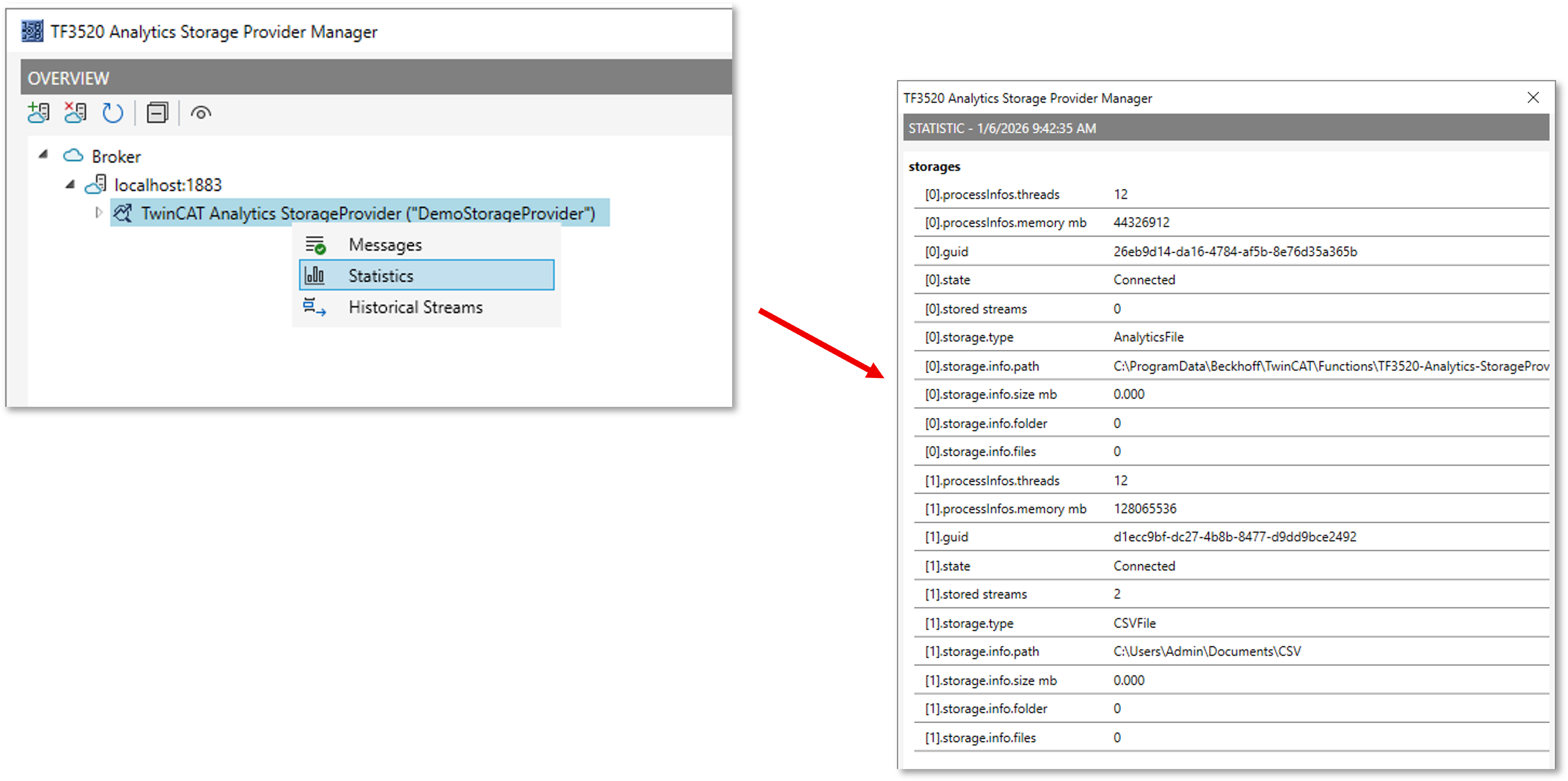Viewport: 1568px width, 781px height.
Task: Click the [0].state Connected value
Action: 1144,279
